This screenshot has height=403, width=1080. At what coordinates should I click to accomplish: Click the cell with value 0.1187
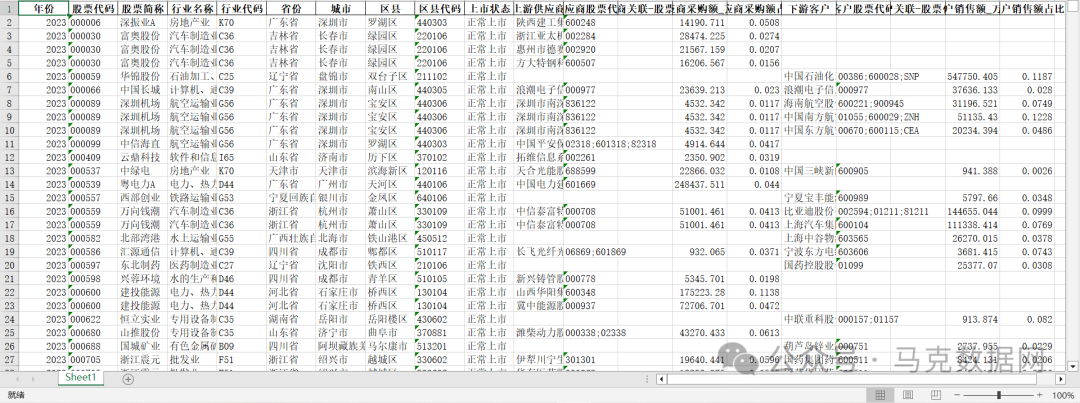[1027, 76]
